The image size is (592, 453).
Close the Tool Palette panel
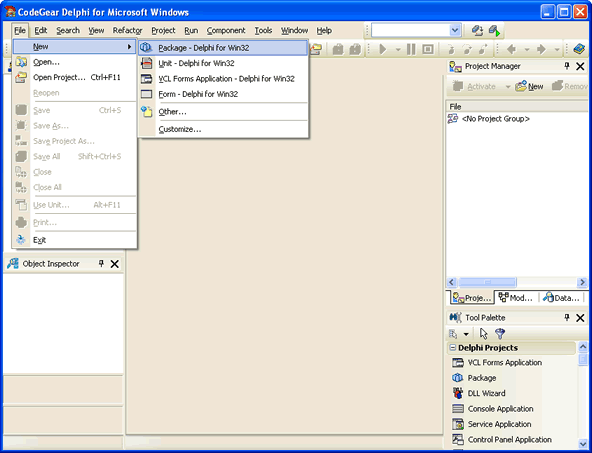click(x=580, y=318)
